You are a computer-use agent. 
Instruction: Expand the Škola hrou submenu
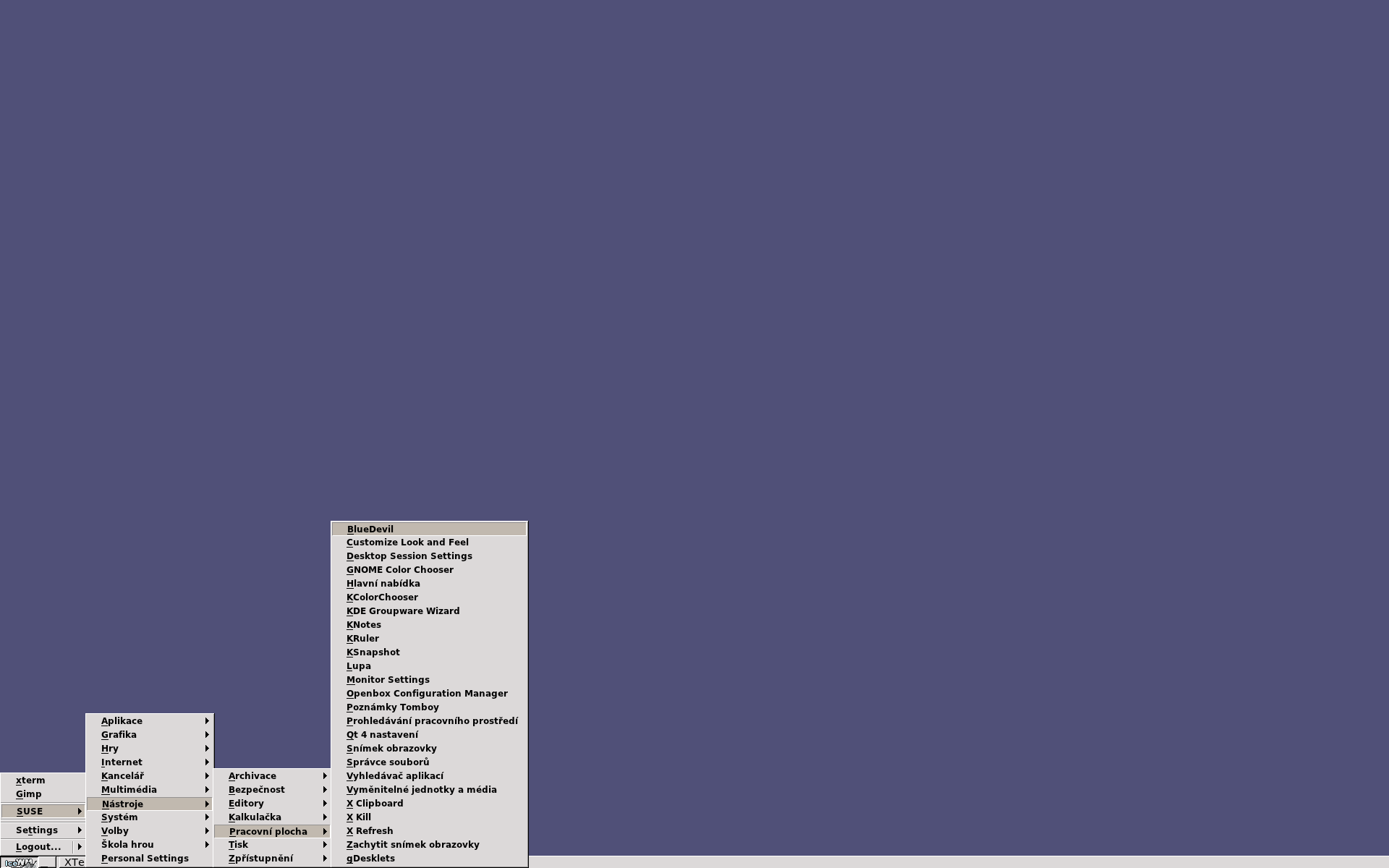[150, 845]
